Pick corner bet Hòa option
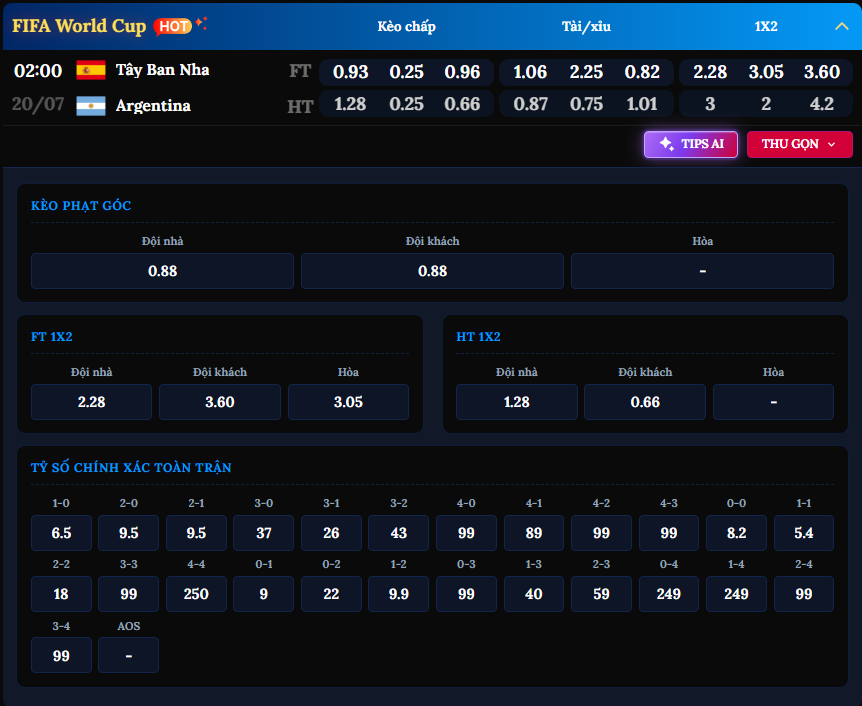 pyautogui.click(x=702, y=271)
